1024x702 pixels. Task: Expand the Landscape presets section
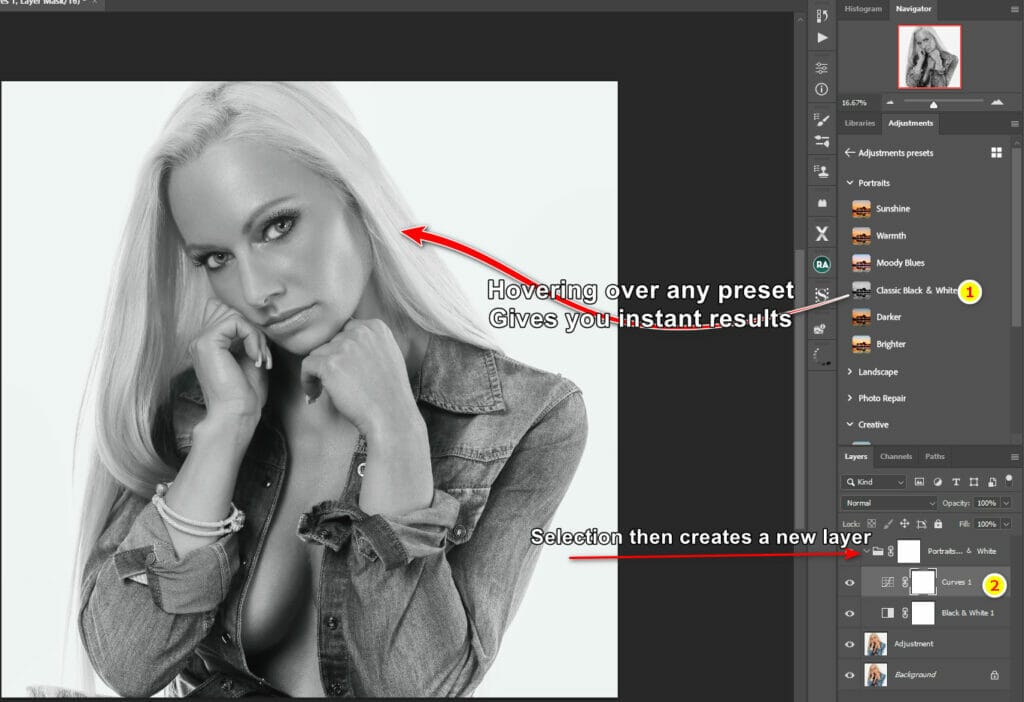(850, 372)
